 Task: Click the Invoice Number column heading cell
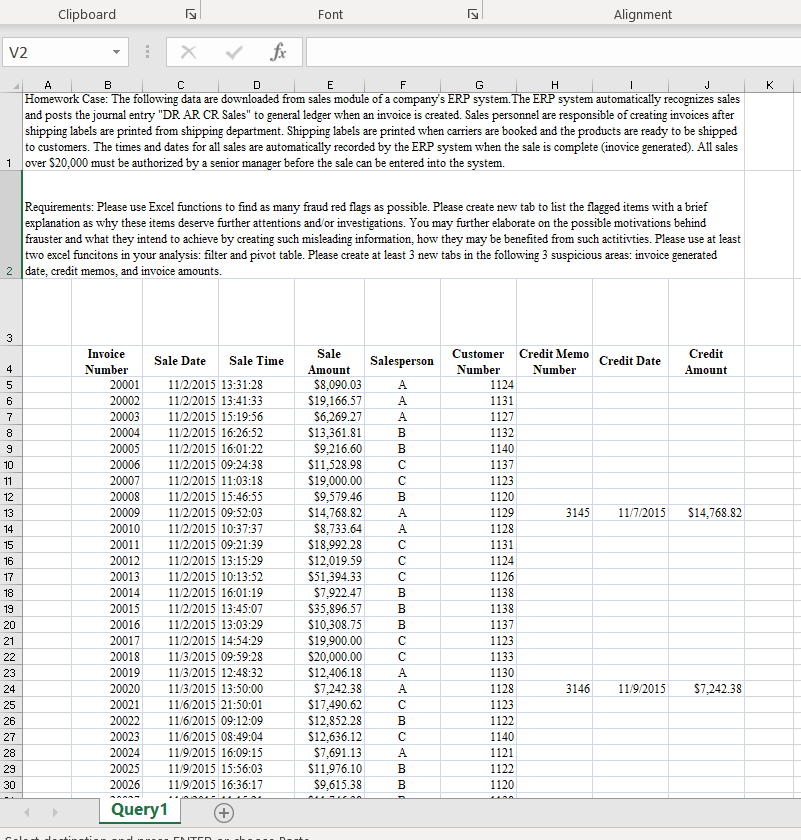[x=107, y=362]
